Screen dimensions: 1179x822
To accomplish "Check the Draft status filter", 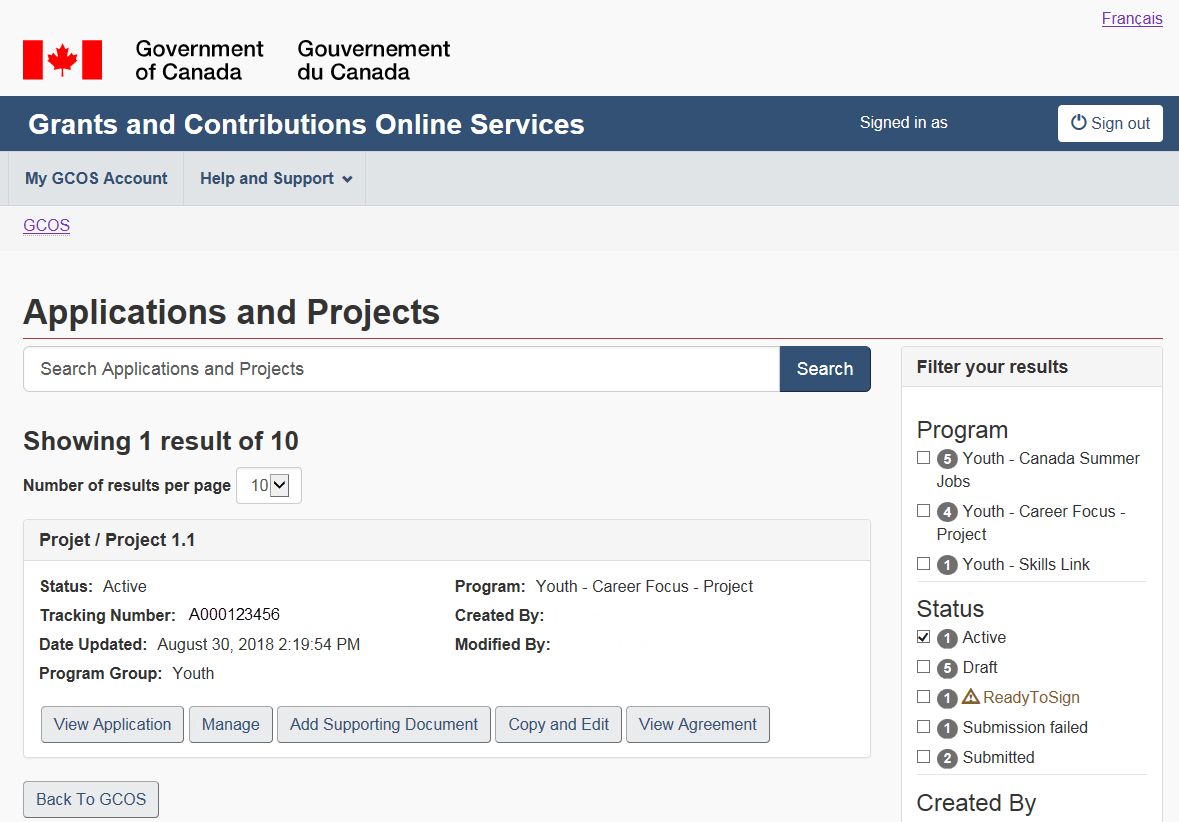I will coord(923,667).
